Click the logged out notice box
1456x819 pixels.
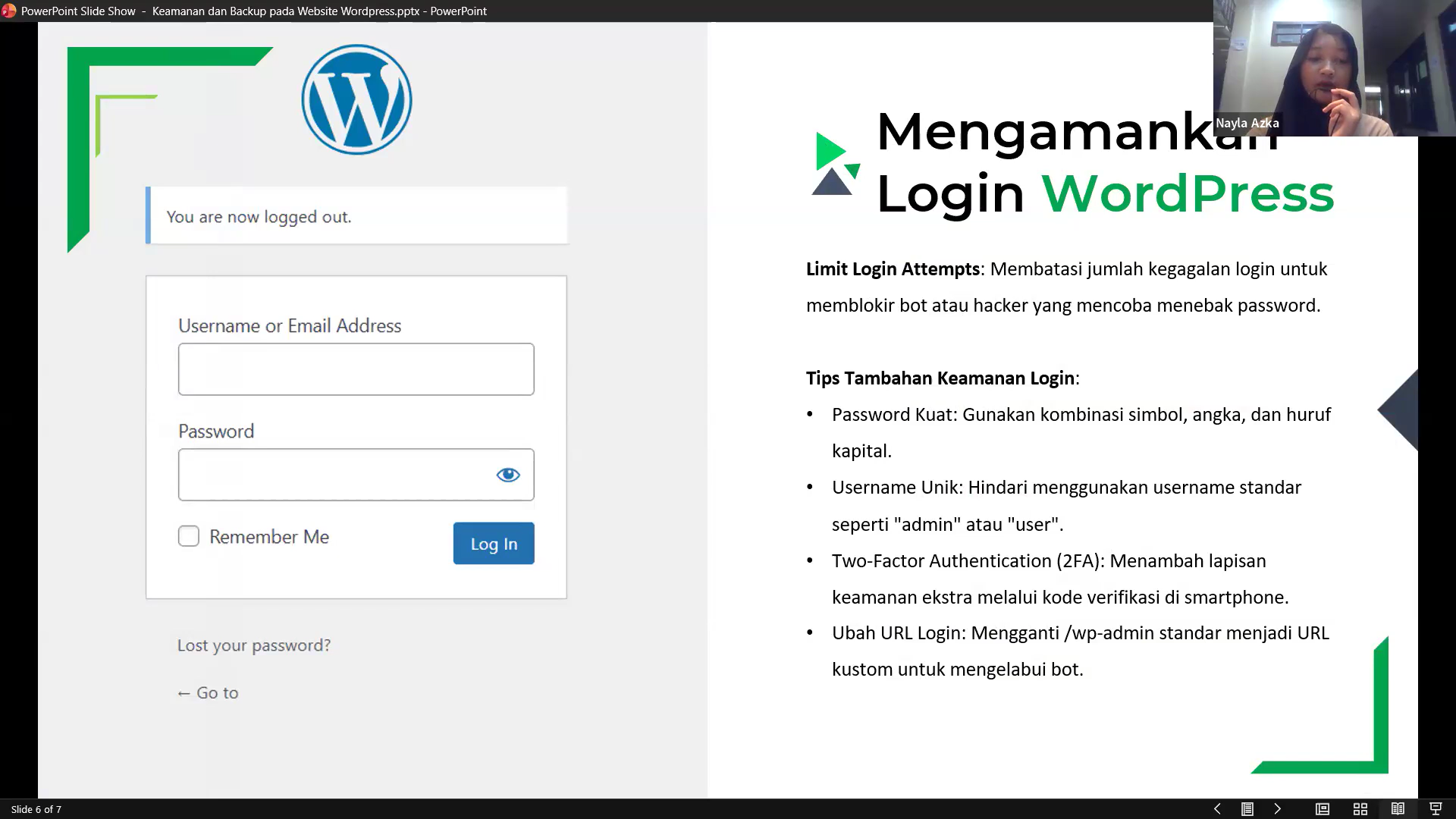(356, 216)
